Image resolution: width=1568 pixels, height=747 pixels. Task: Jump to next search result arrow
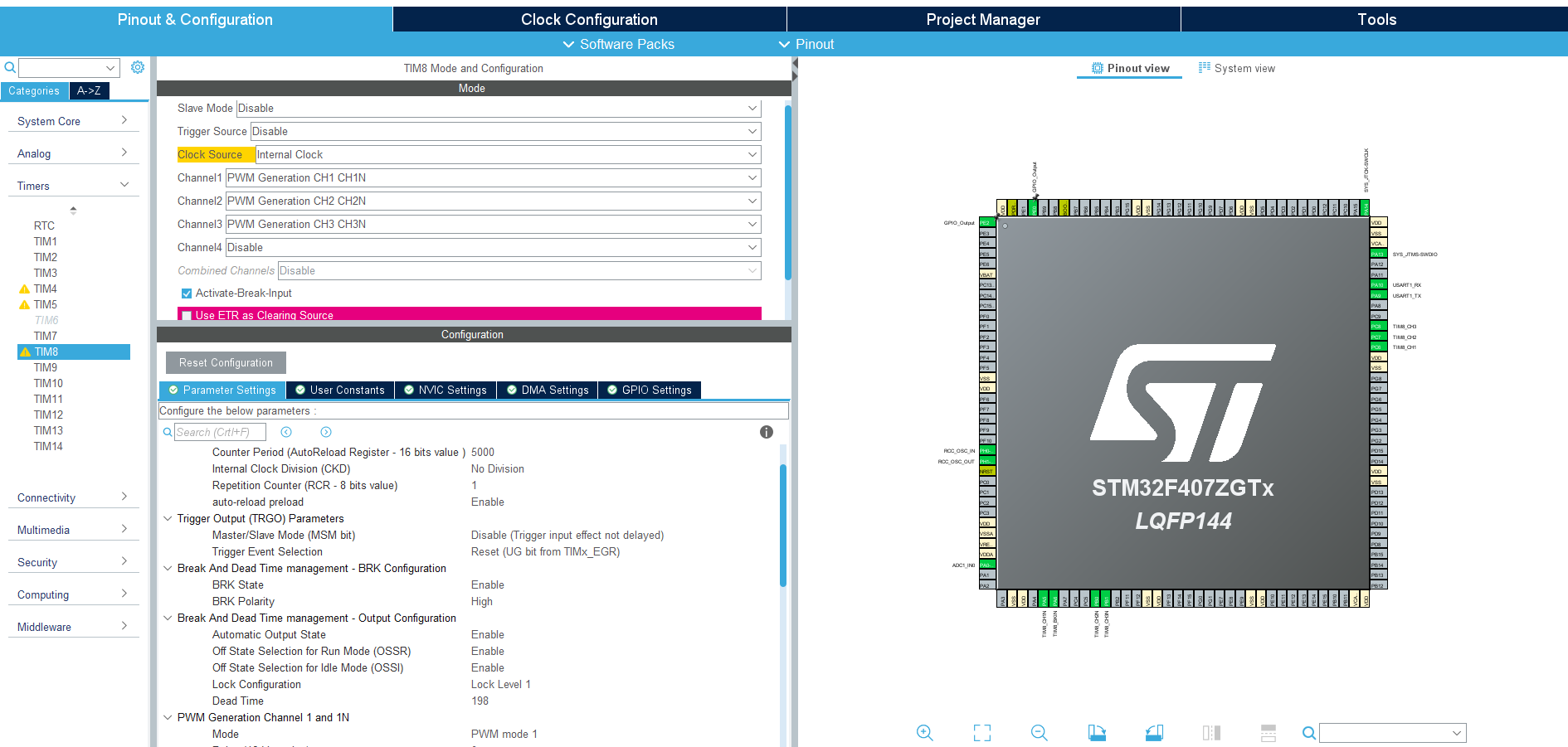(325, 432)
